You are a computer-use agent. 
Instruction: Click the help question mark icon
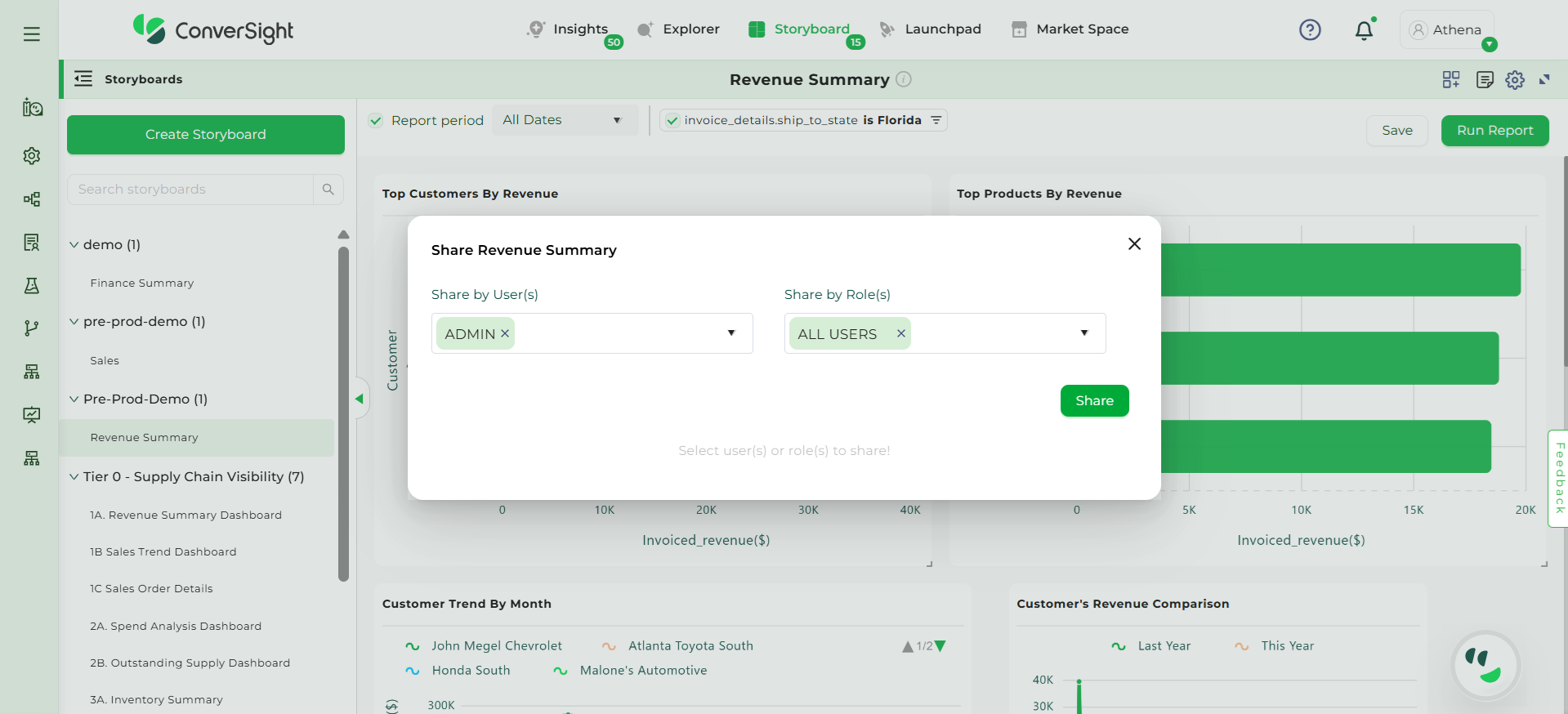point(1310,30)
